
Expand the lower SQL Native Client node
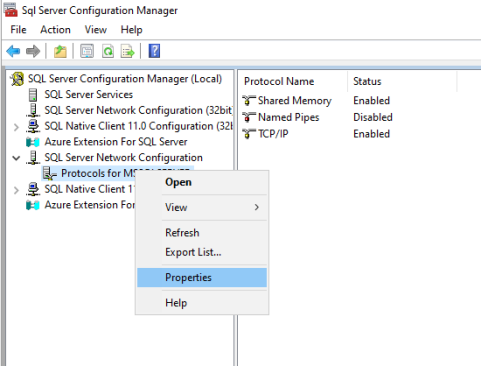coord(16,190)
